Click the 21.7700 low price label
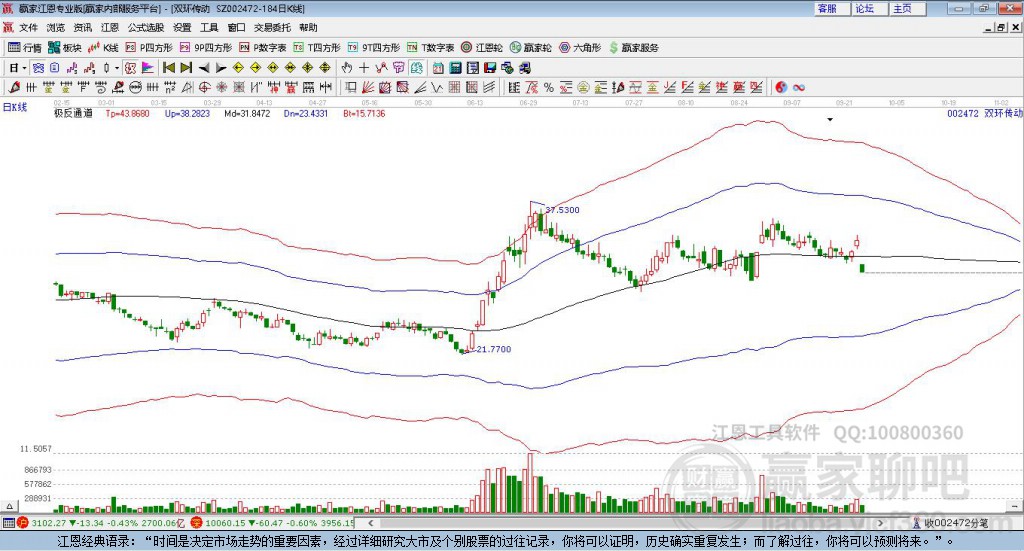This screenshot has height=551, width=1024. (x=494, y=349)
